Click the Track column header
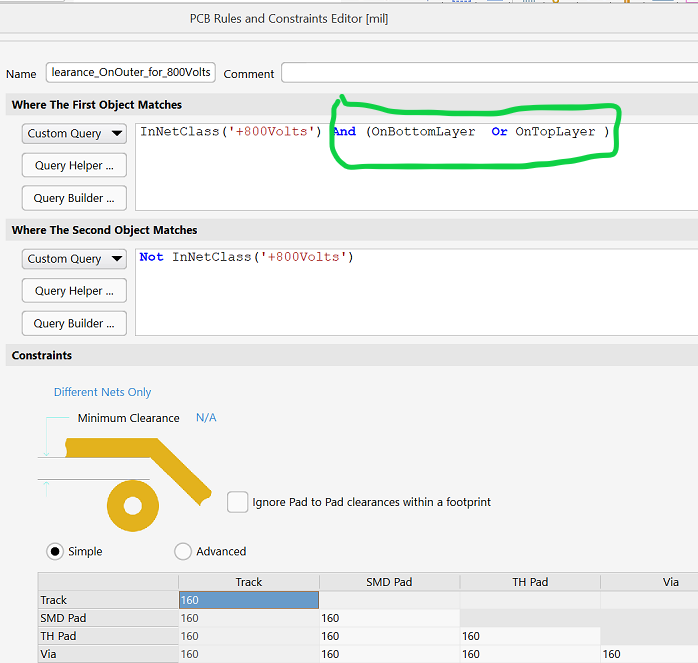 249,582
